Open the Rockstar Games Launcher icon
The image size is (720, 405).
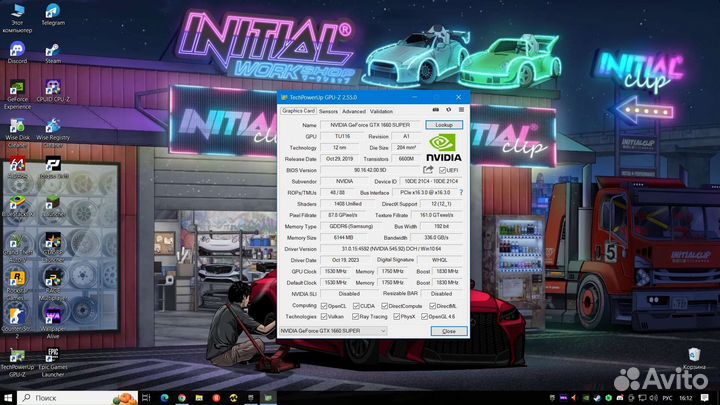(17, 286)
